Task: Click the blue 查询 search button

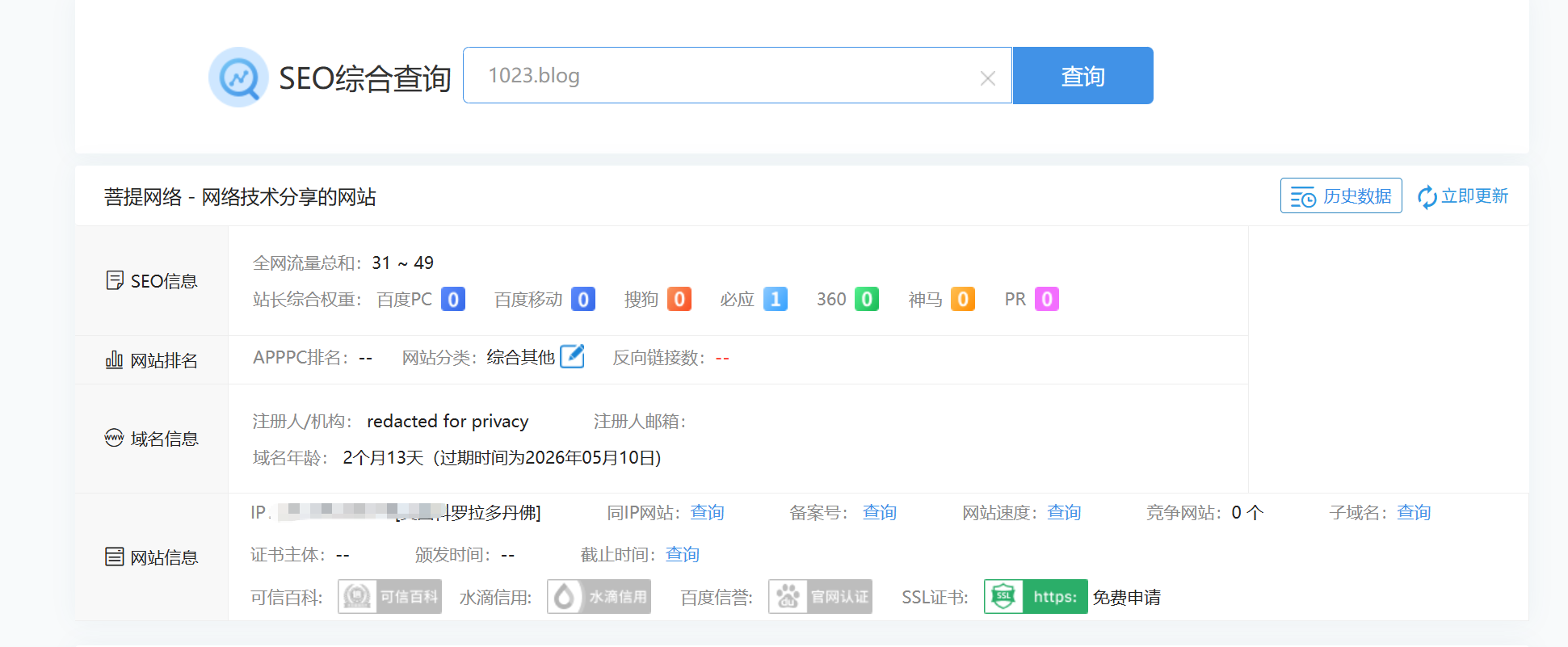Action: click(x=1082, y=76)
